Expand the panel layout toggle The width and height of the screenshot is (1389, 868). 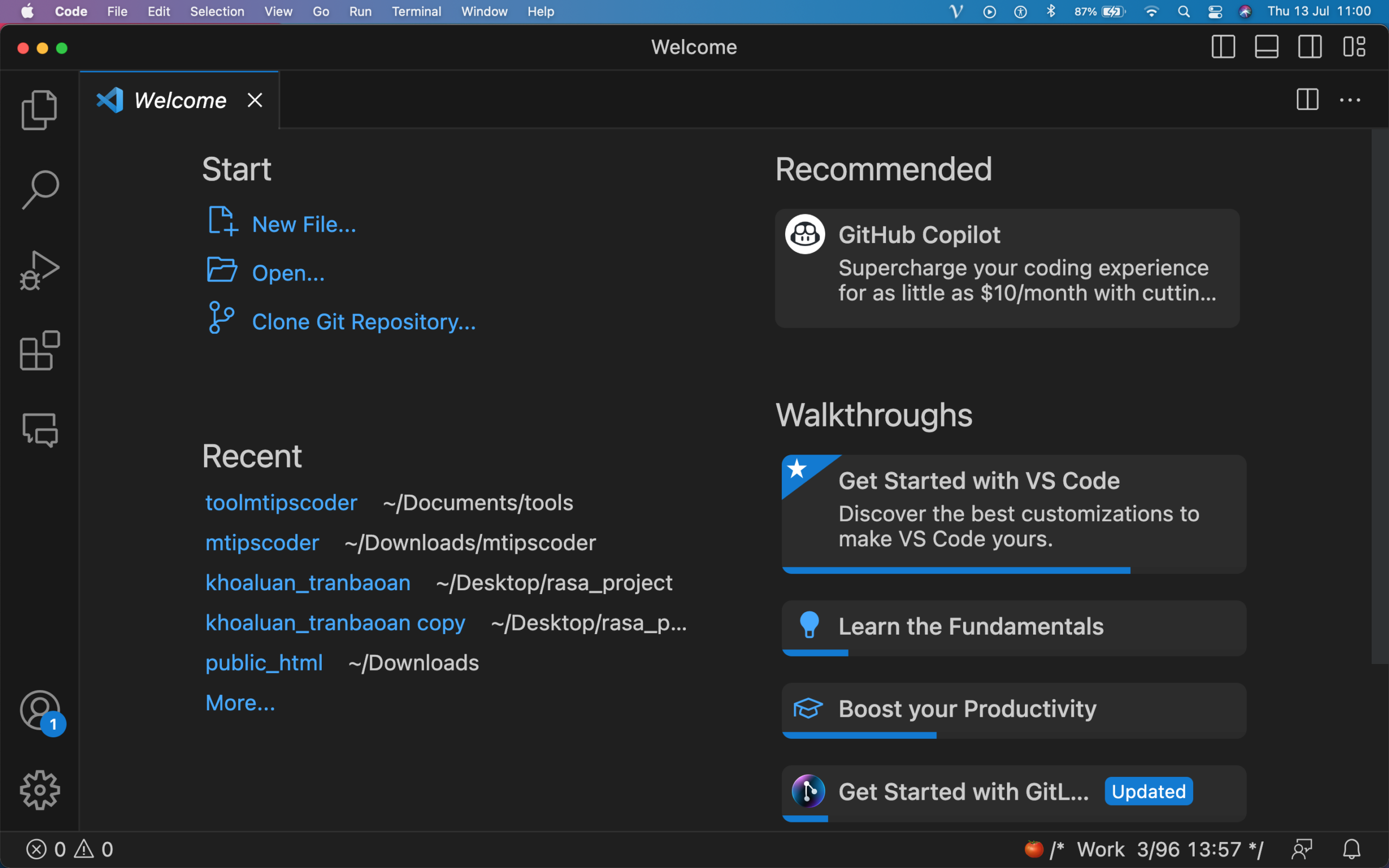[x=1266, y=47]
